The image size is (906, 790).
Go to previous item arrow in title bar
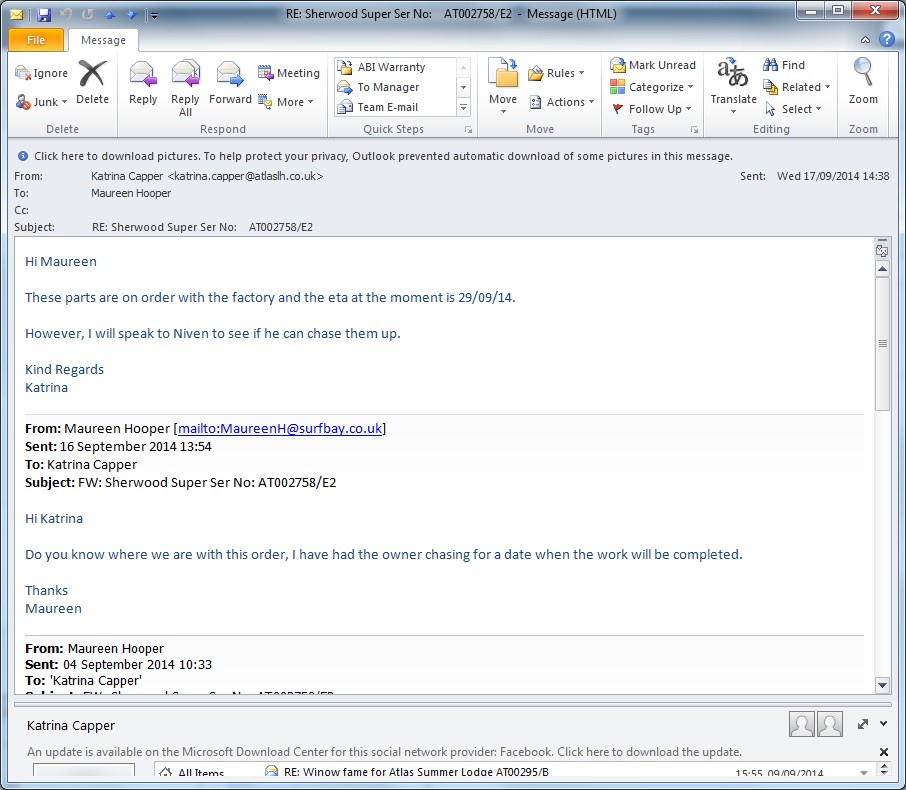coord(110,14)
